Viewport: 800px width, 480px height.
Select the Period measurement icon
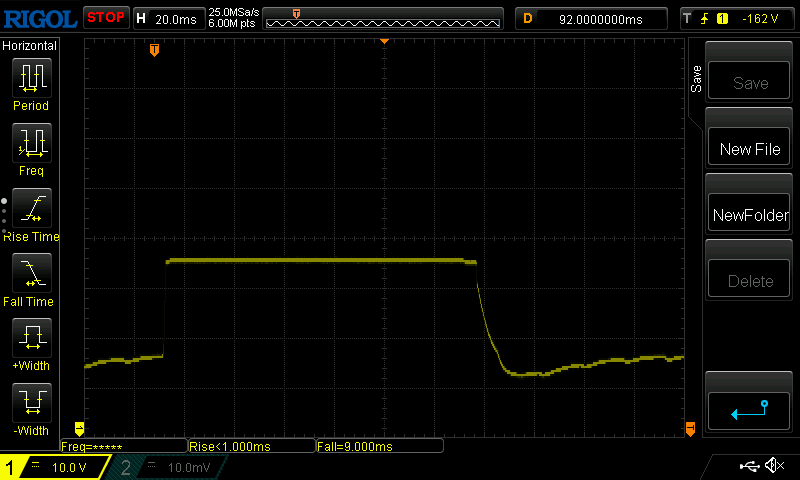(30, 78)
